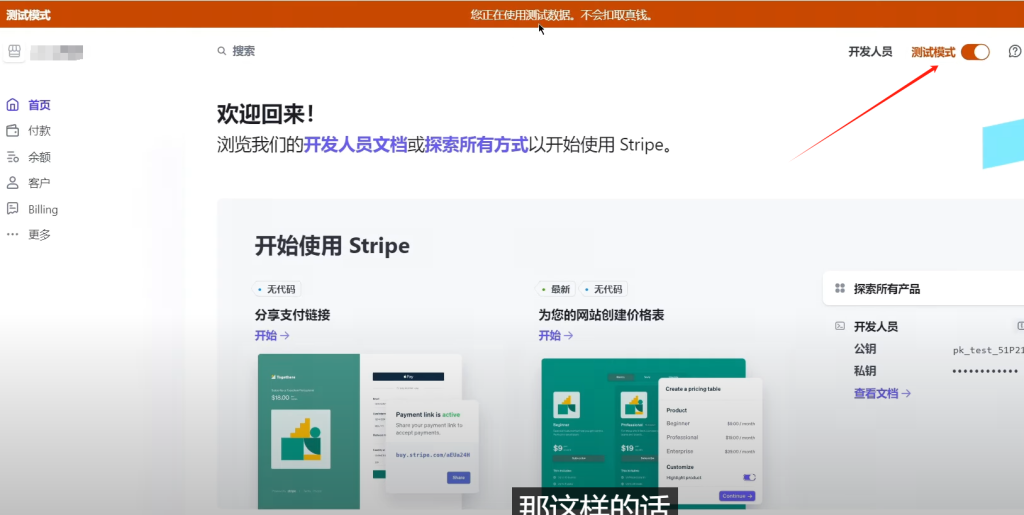The width and height of the screenshot is (1024, 515).
Task: Click the 您正在使用测试数据 banner message
Action: coord(561,14)
